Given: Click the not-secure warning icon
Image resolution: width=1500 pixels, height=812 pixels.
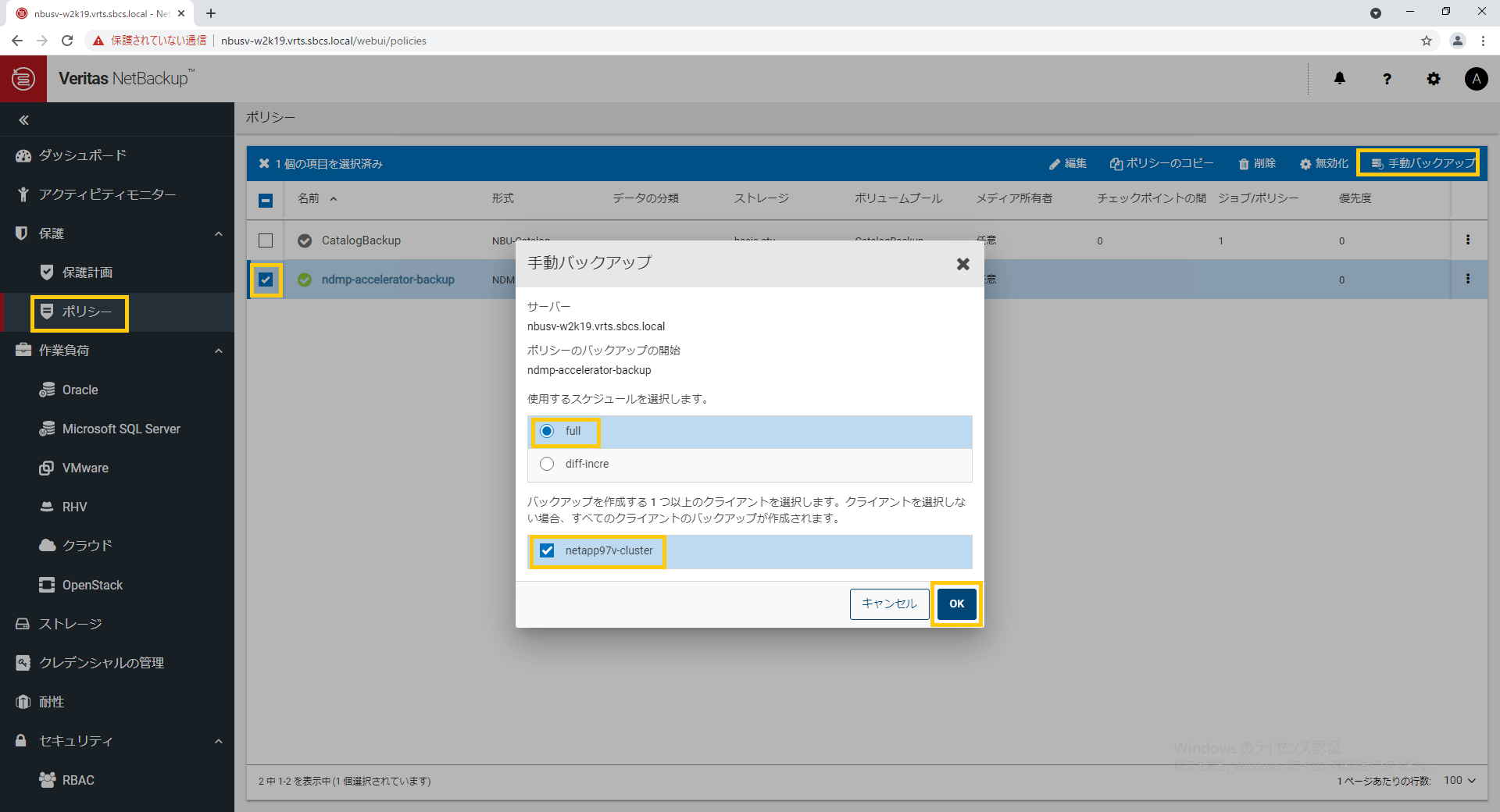Looking at the screenshot, I should tap(98, 41).
